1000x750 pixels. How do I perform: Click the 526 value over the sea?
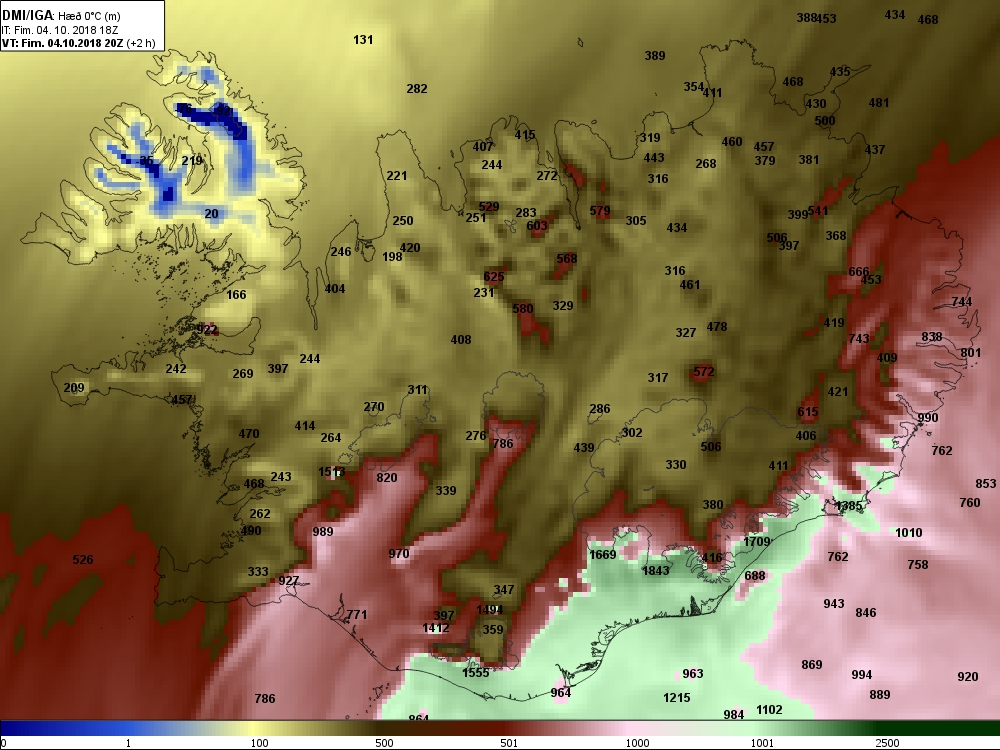pyautogui.click(x=82, y=559)
